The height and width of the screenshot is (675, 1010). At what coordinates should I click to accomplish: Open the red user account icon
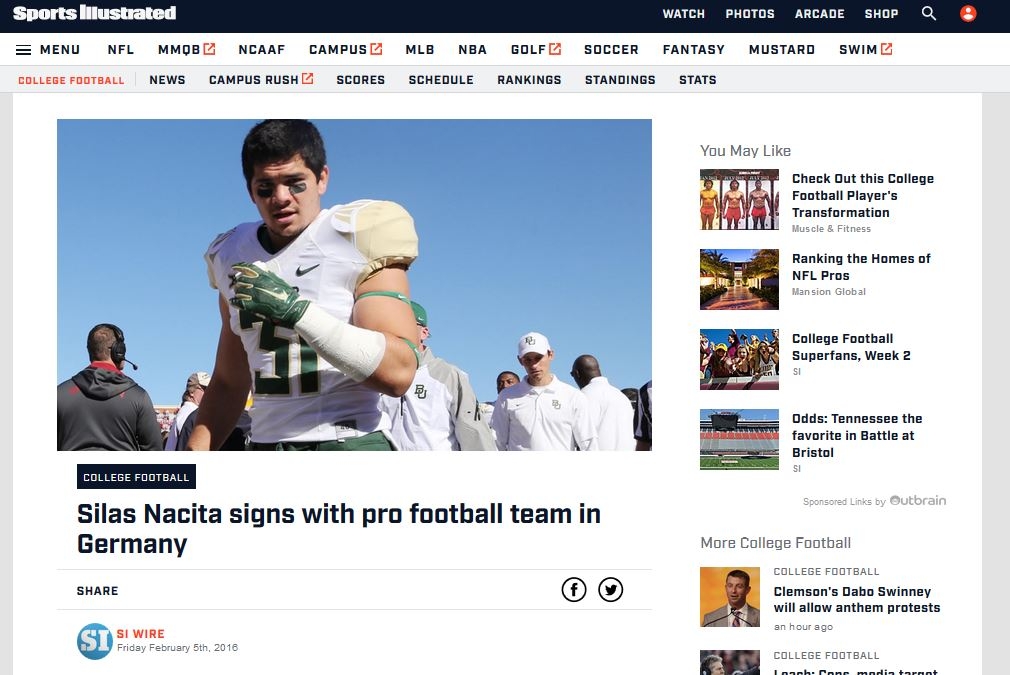(x=967, y=14)
